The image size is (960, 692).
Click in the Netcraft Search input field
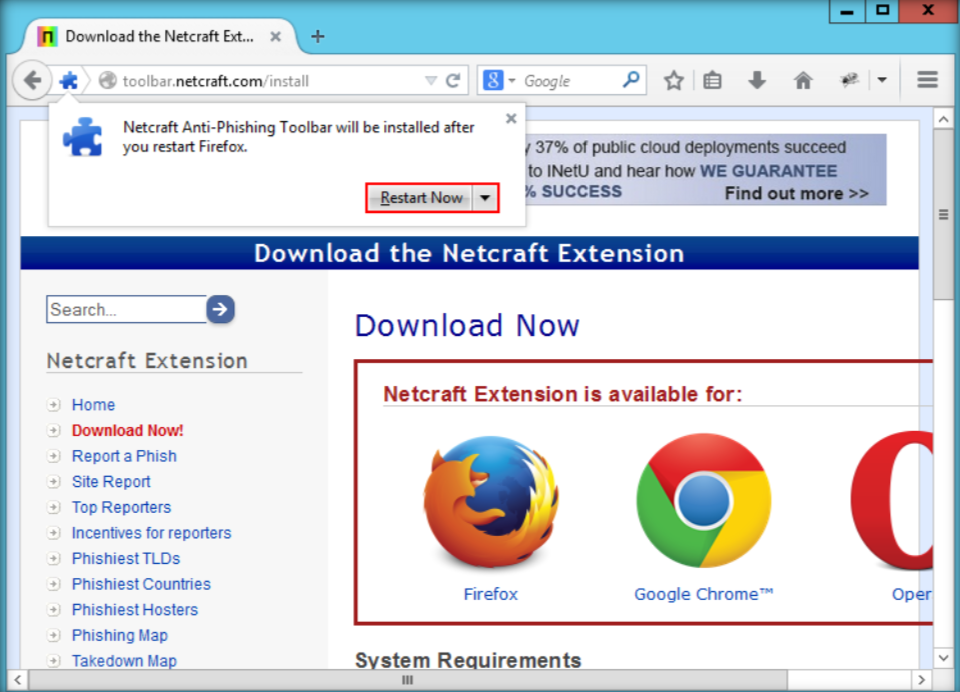(125, 310)
